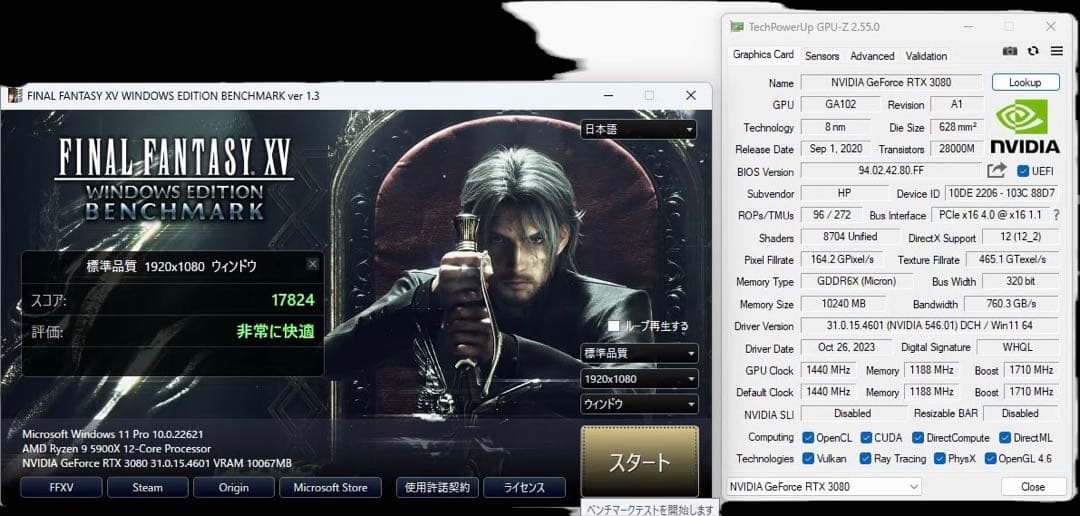Click the BIOS Version field 94.02.42.80.FF
The image size is (1080, 516).
[891, 171]
